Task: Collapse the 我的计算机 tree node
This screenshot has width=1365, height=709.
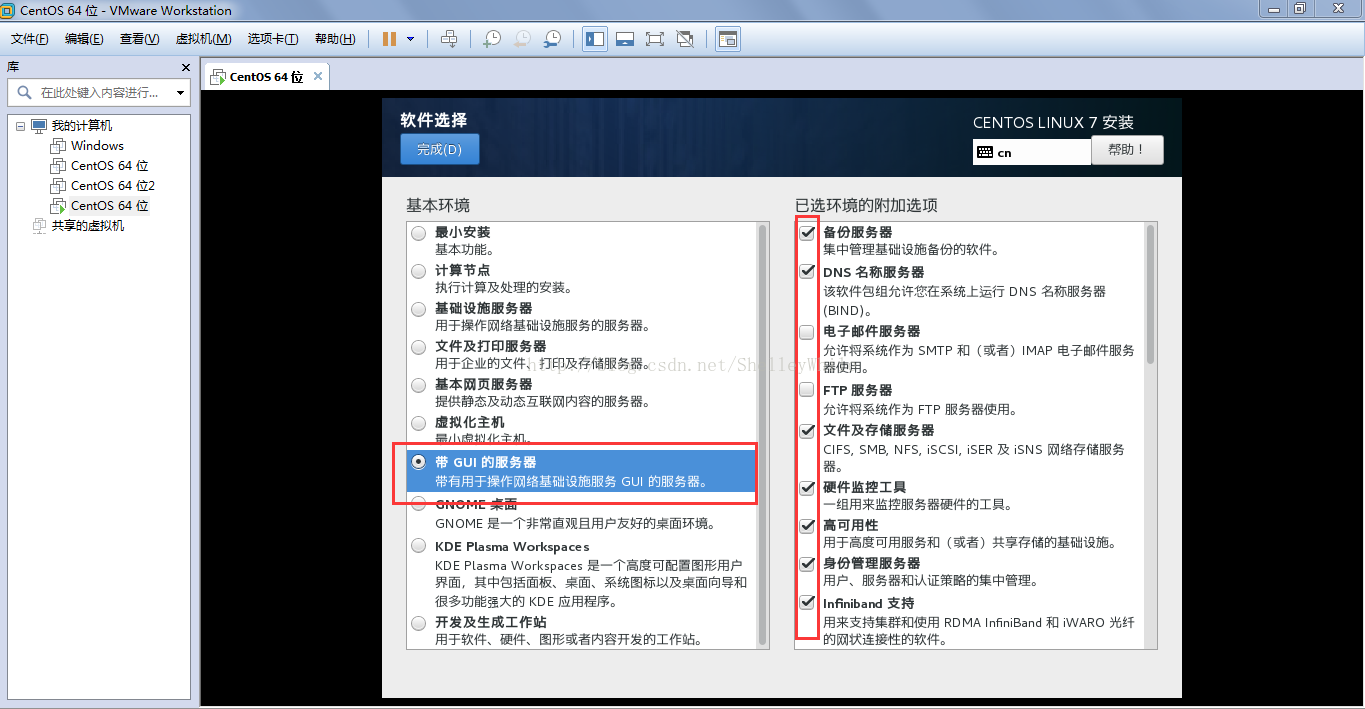Action: (x=21, y=126)
